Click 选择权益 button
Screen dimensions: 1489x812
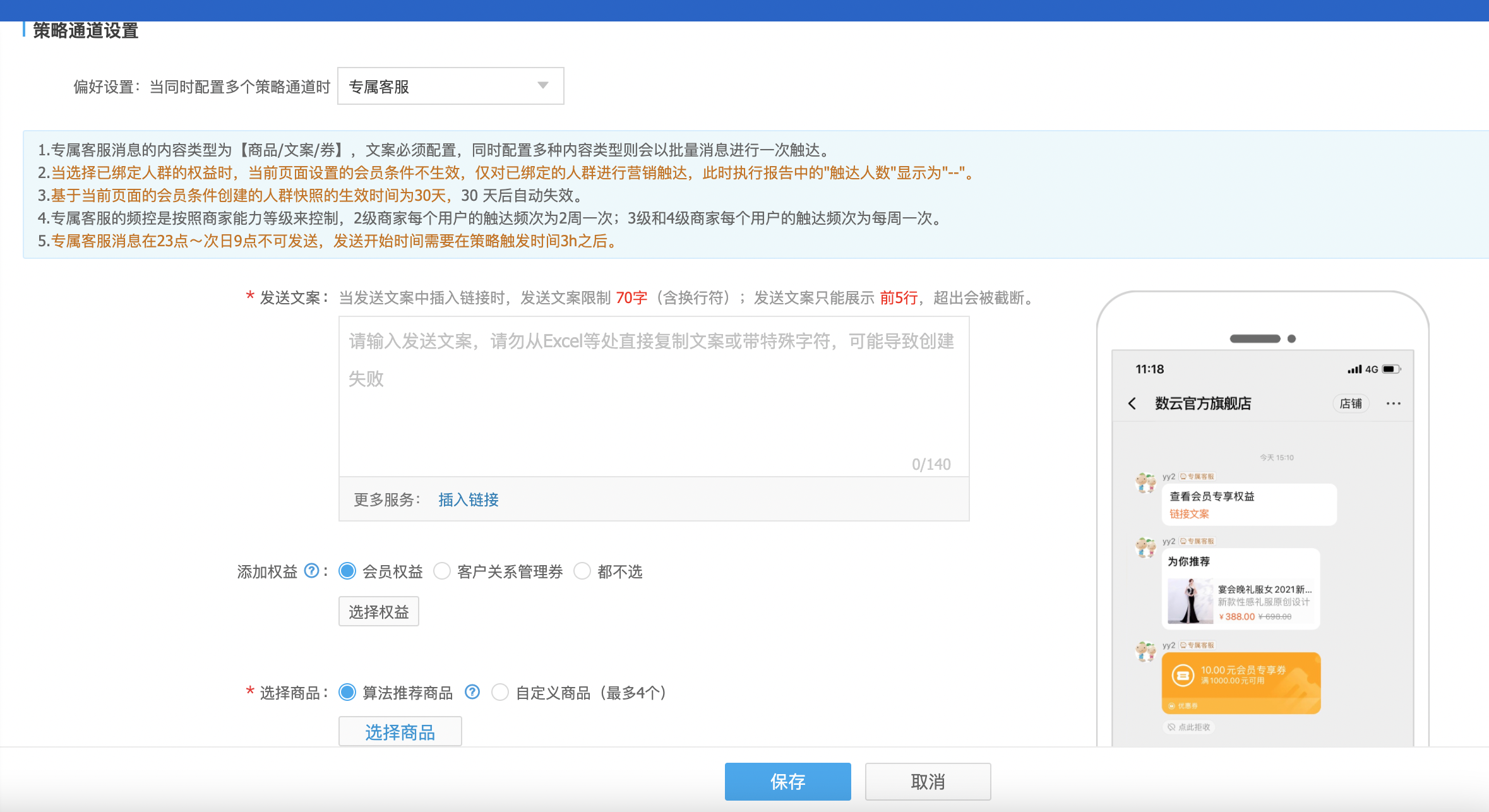pyautogui.click(x=378, y=611)
